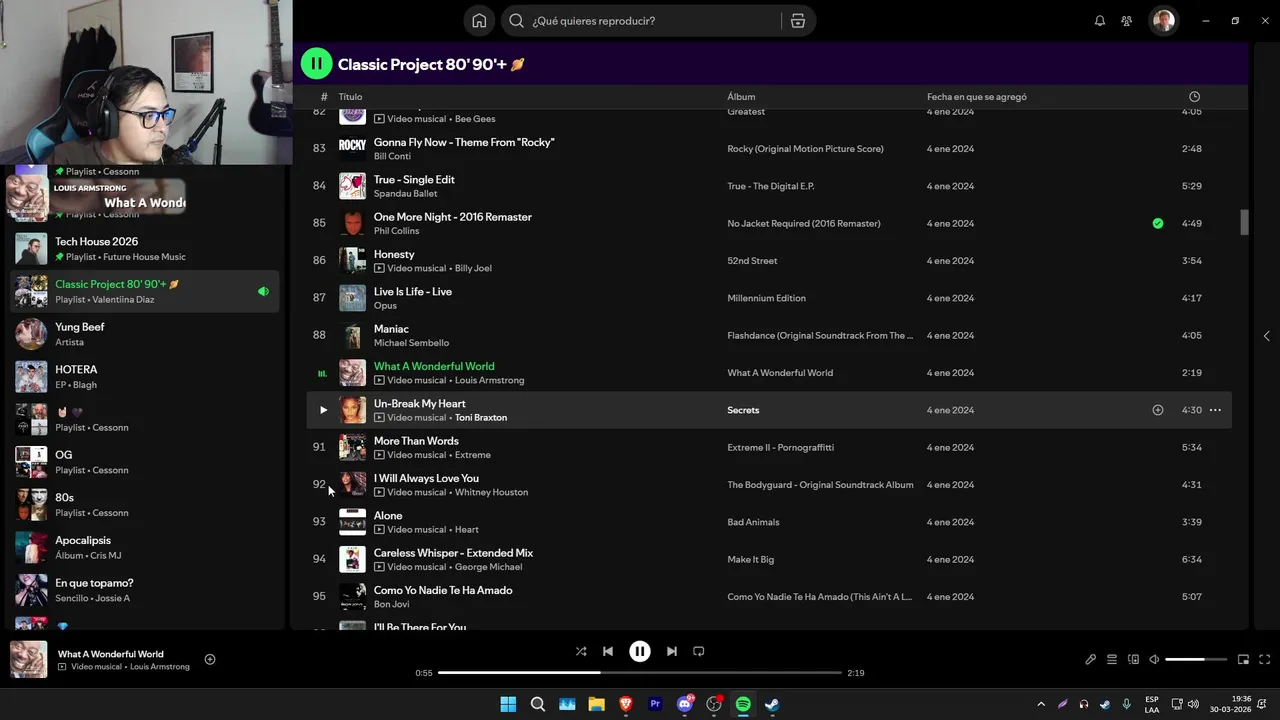The image size is (1280, 720).
Task: Open OBS Studio from taskbar
Action: (x=714, y=704)
